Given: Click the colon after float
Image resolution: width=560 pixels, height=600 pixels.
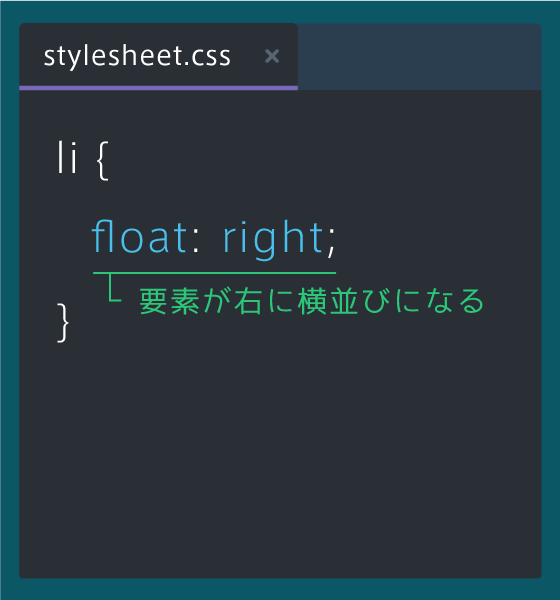Looking at the screenshot, I should pos(196,240).
